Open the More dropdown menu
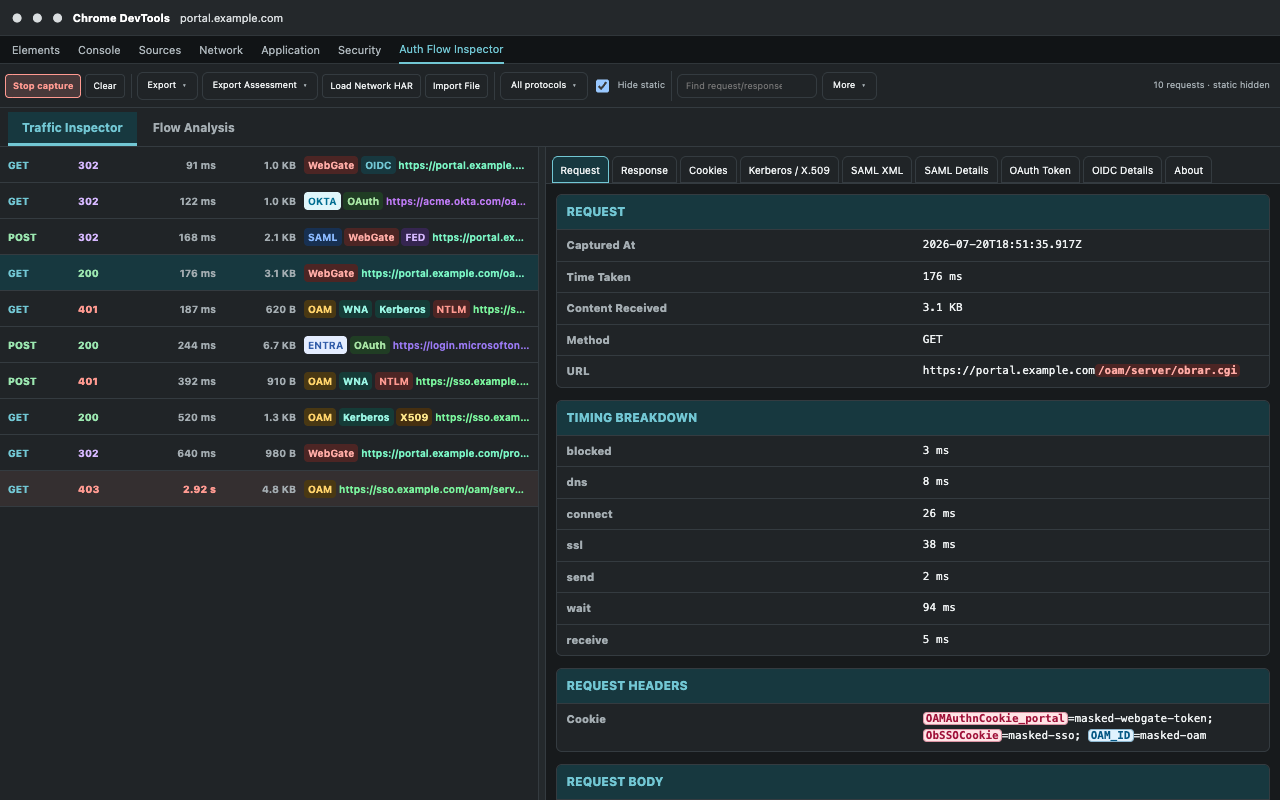Image resolution: width=1280 pixels, height=800 pixels. tap(849, 86)
